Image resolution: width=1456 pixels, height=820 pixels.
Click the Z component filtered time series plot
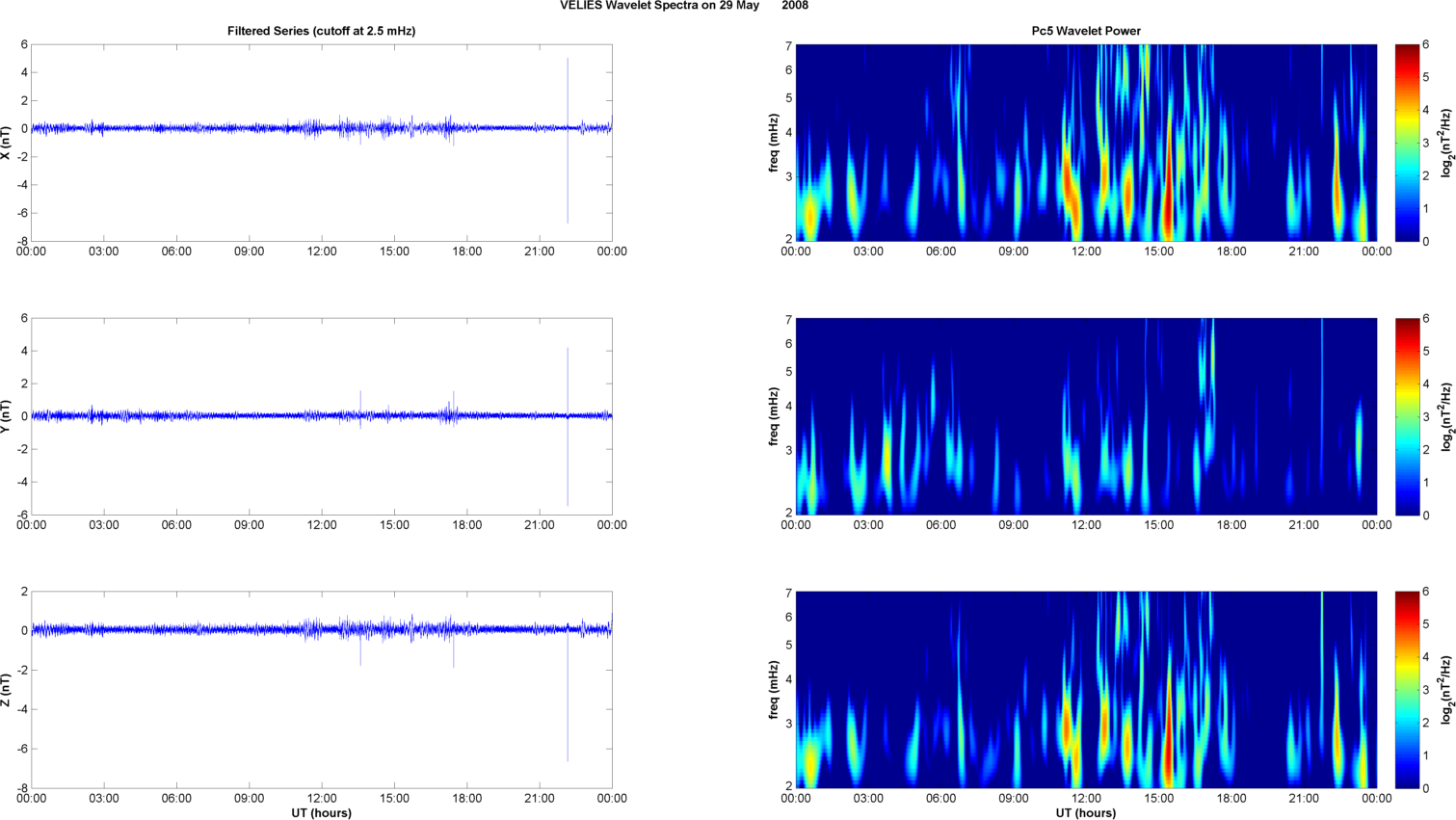[x=322, y=690]
